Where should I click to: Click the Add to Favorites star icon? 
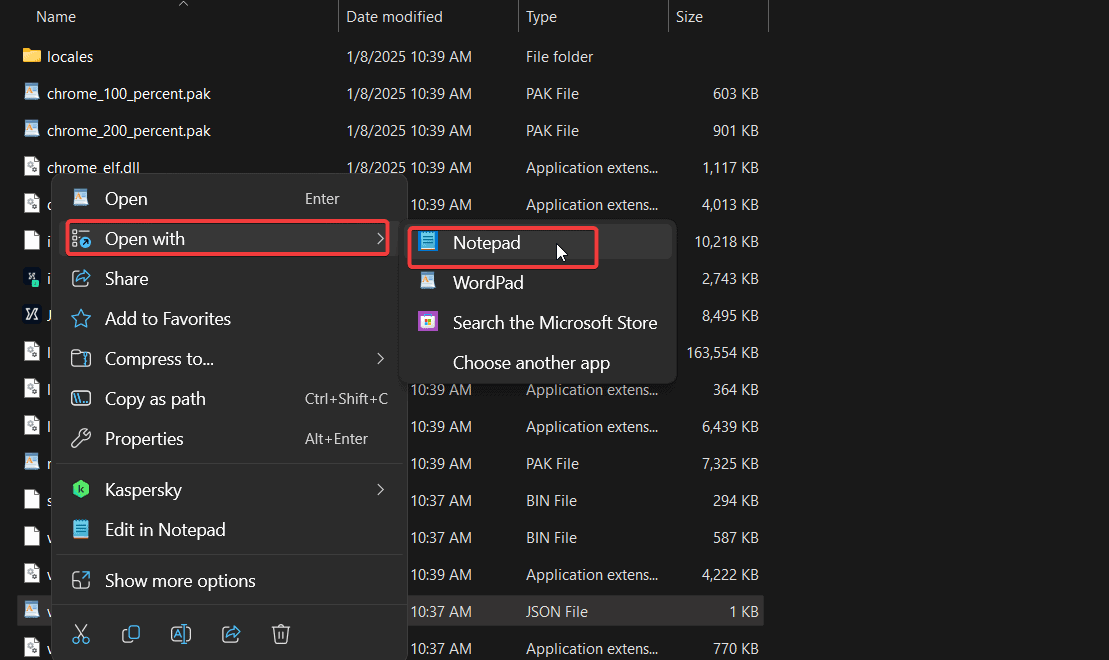click(81, 318)
